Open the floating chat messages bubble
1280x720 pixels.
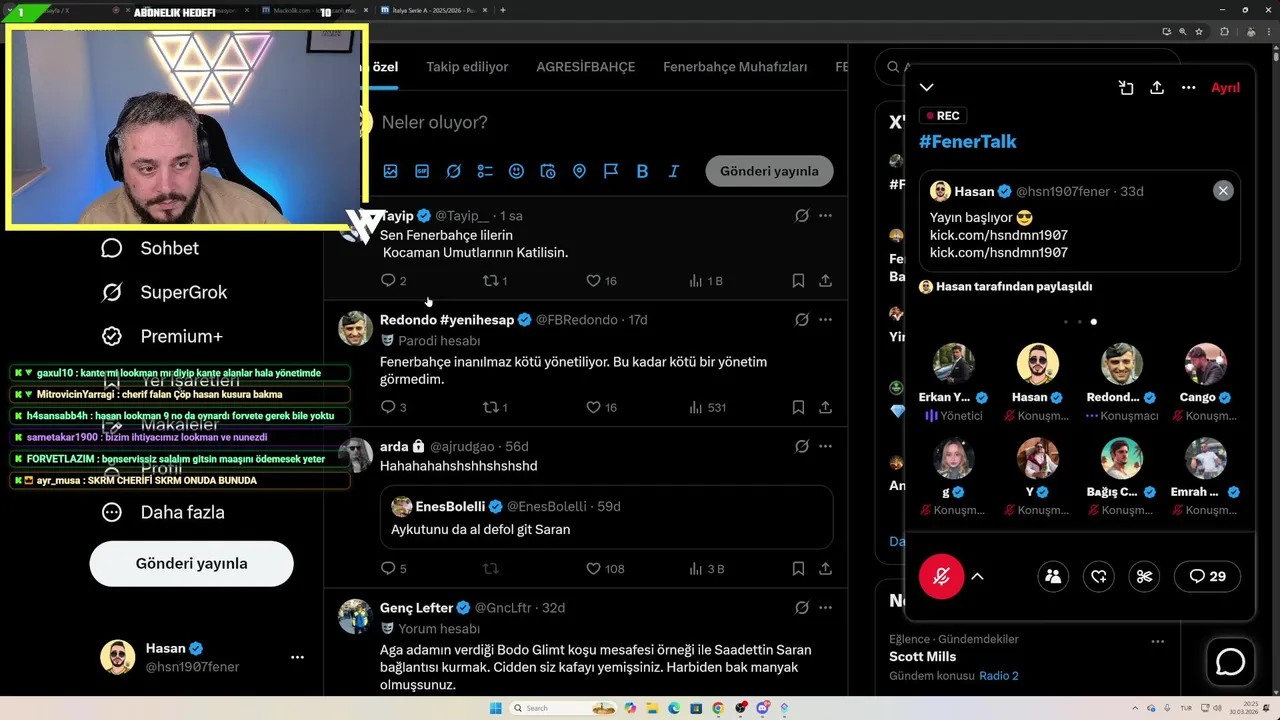coord(1230,662)
